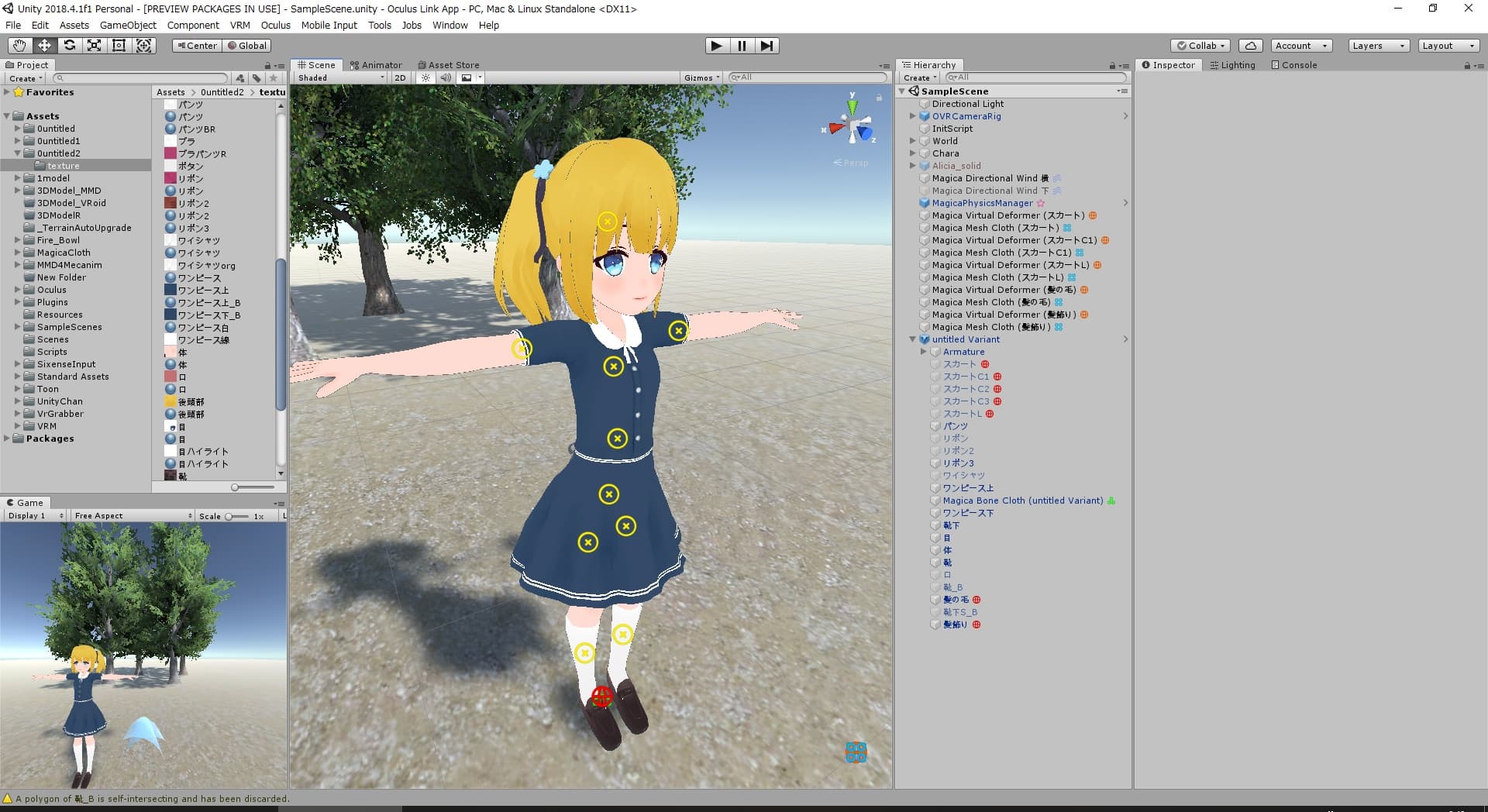Screen dimensions: 1488x812
Task: Toggle Global handle rotation
Action: [246, 46]
